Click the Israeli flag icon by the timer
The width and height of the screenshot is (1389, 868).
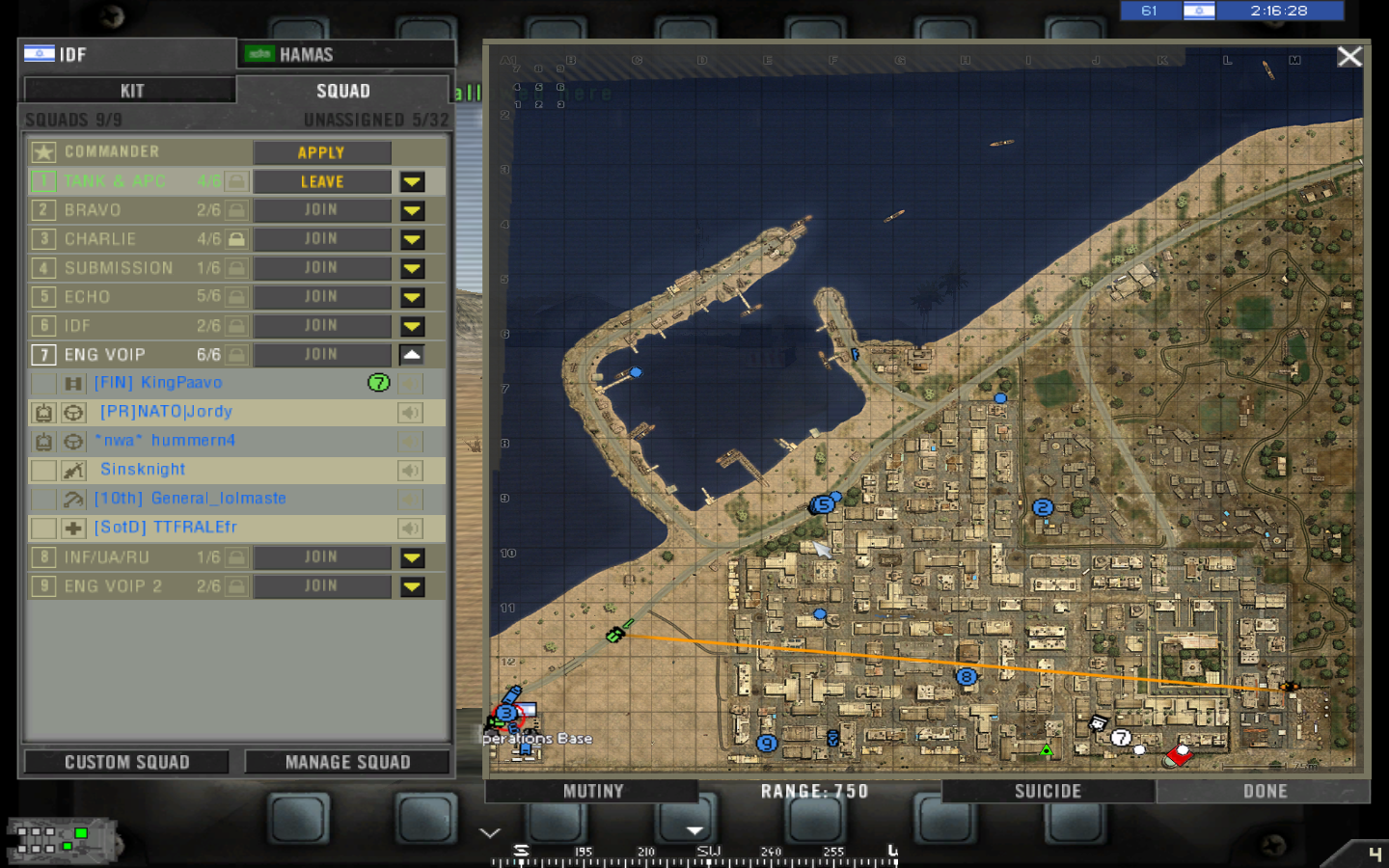pyautogui.click(x=1199, y=11)
